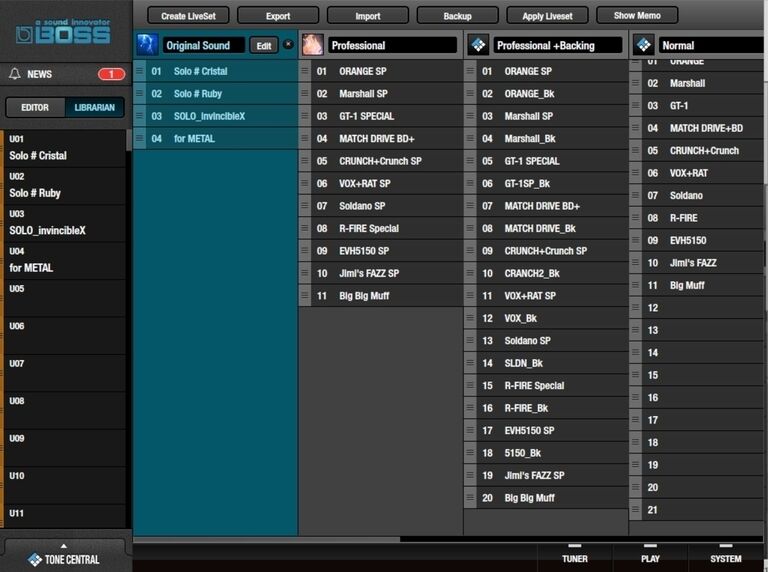Click the Original Sound liveset thumbnail icon
Image resolution: width=768 pixels, height=572 pixels.
(x=147, y=45)
